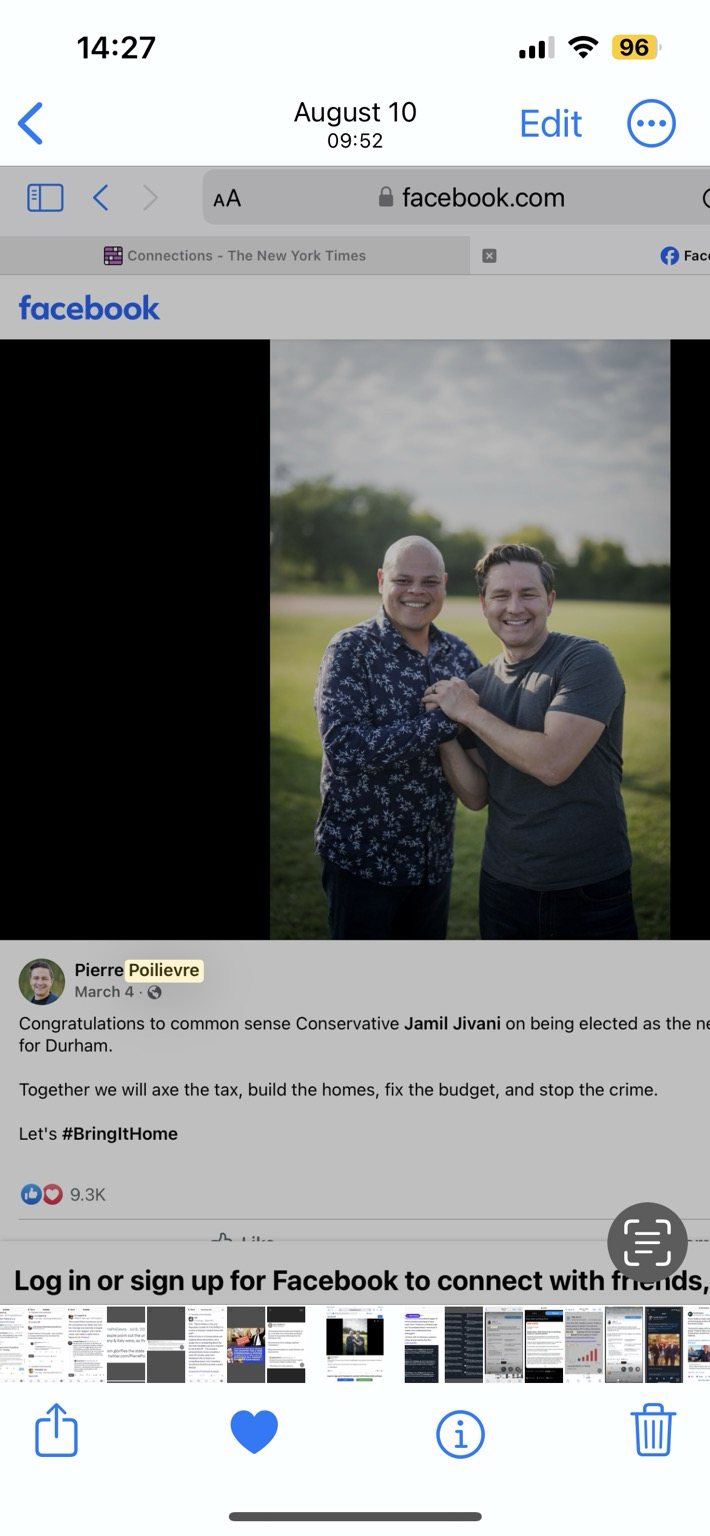Tap the facebook.com address bar
This screenshot has width=710, height=1536.
click(470, 198)
